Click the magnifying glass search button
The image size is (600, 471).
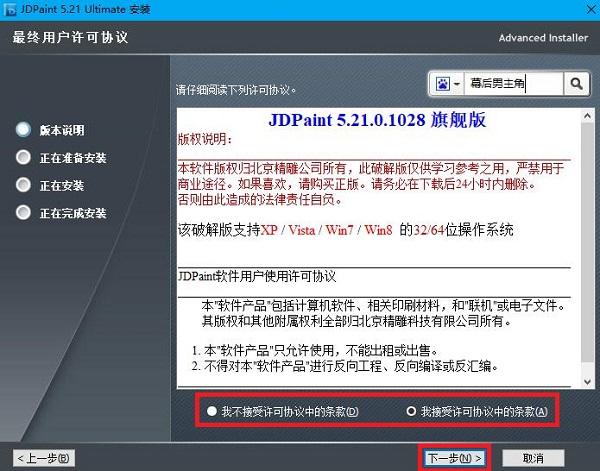576,83
